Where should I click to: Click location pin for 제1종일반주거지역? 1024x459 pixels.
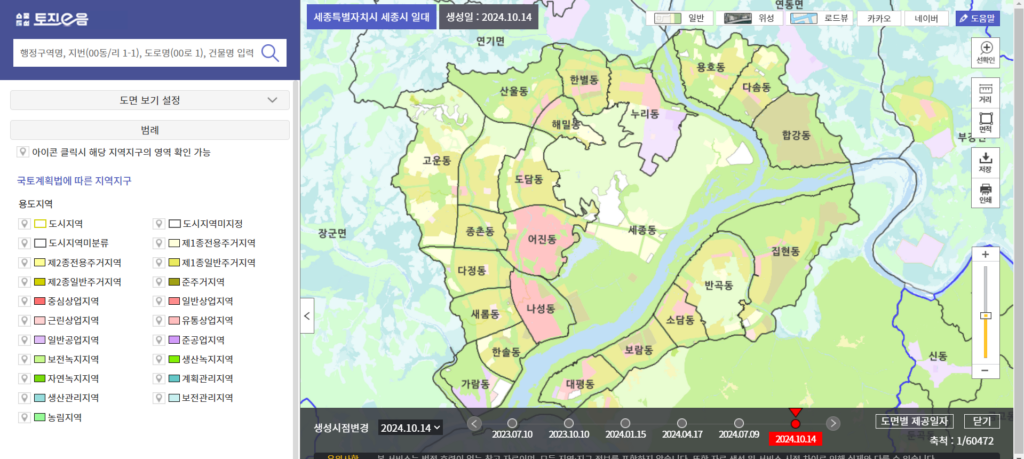[x=159, y=262]
